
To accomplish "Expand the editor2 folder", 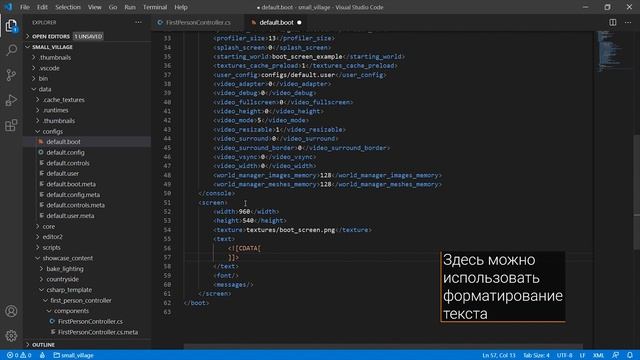I will (52, 237).
